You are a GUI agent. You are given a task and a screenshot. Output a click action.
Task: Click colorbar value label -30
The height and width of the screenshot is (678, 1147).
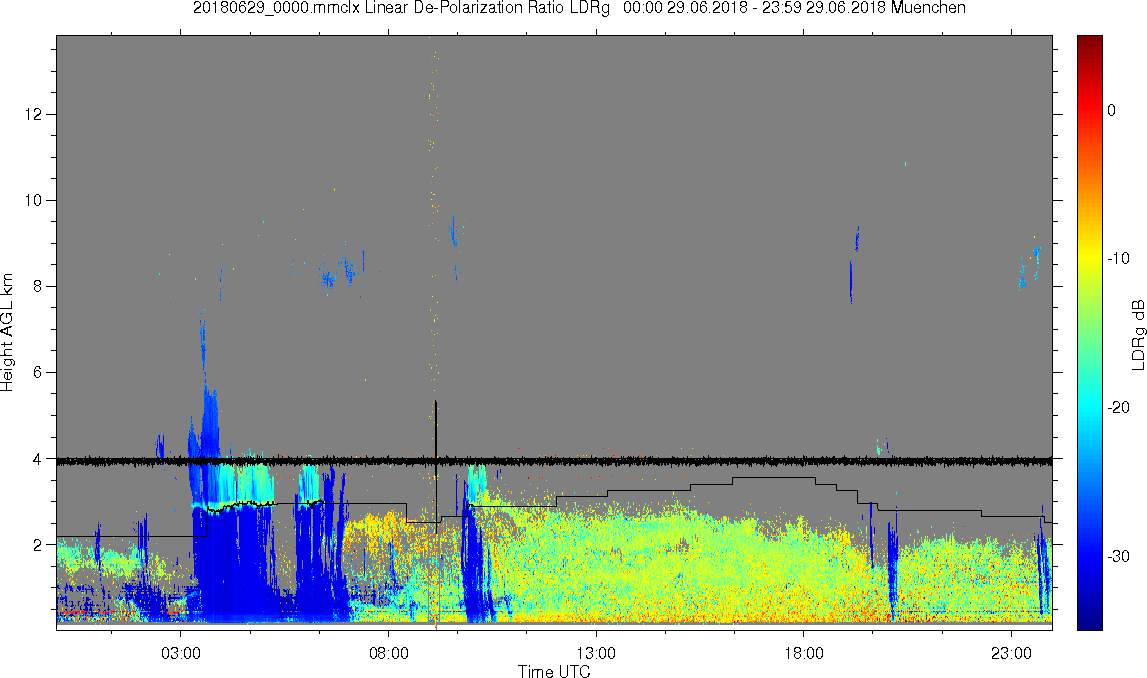[1118, 557]
